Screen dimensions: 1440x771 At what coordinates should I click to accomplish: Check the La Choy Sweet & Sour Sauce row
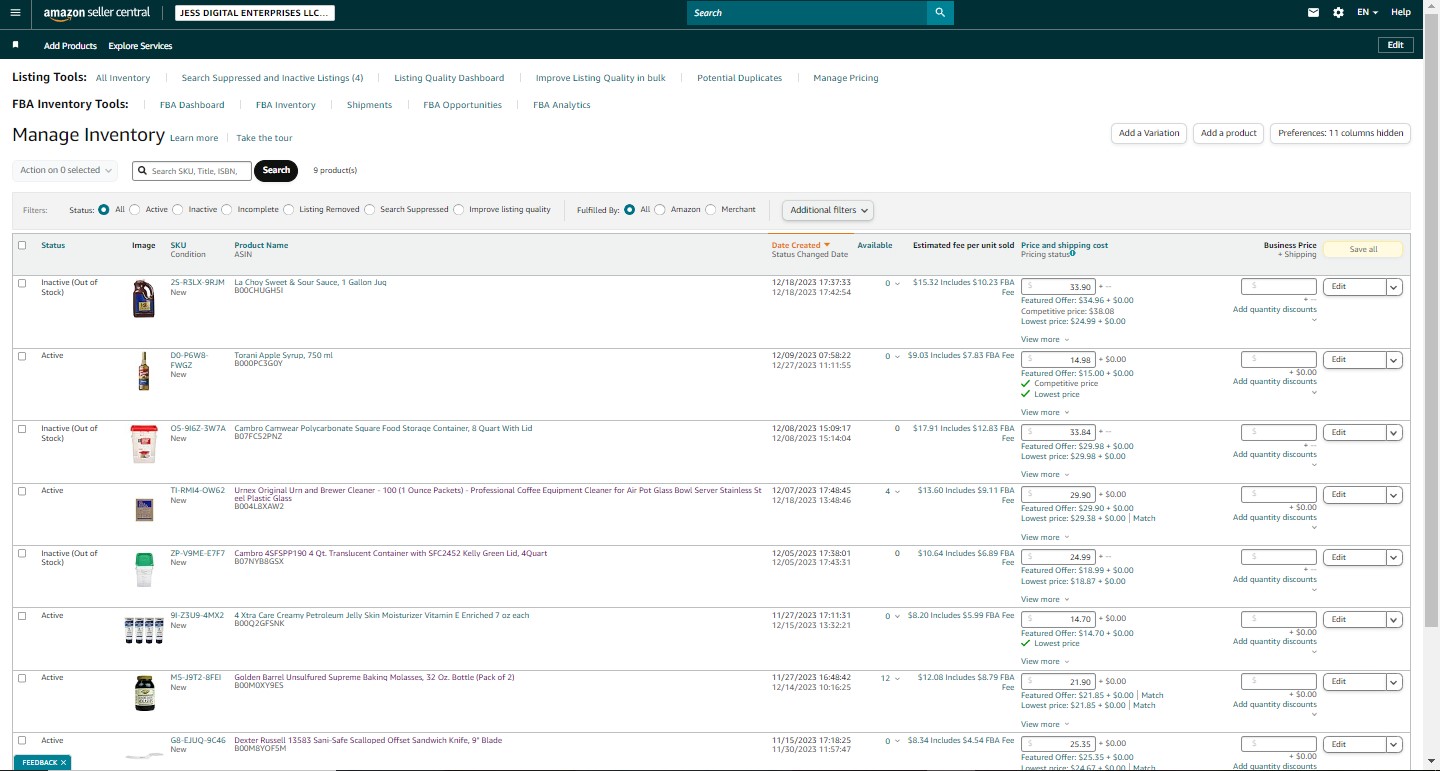[22, 283]
